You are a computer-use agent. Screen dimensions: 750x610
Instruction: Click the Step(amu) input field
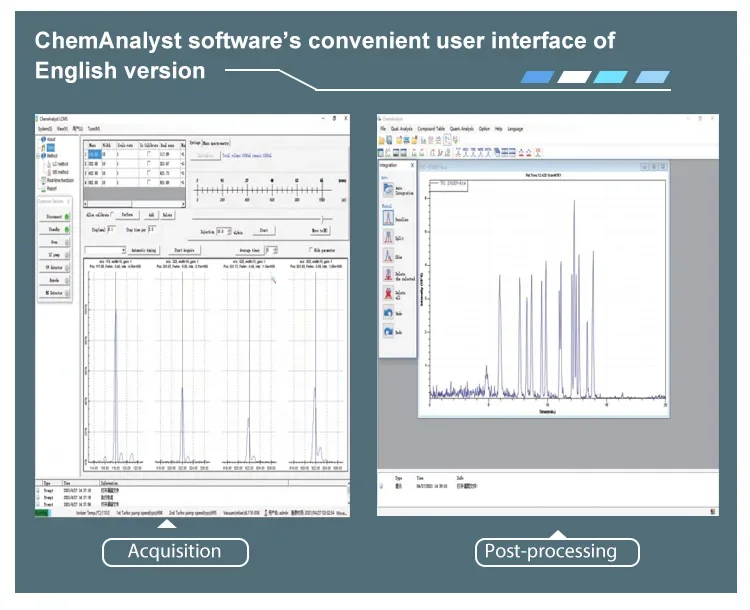[111, 230]
